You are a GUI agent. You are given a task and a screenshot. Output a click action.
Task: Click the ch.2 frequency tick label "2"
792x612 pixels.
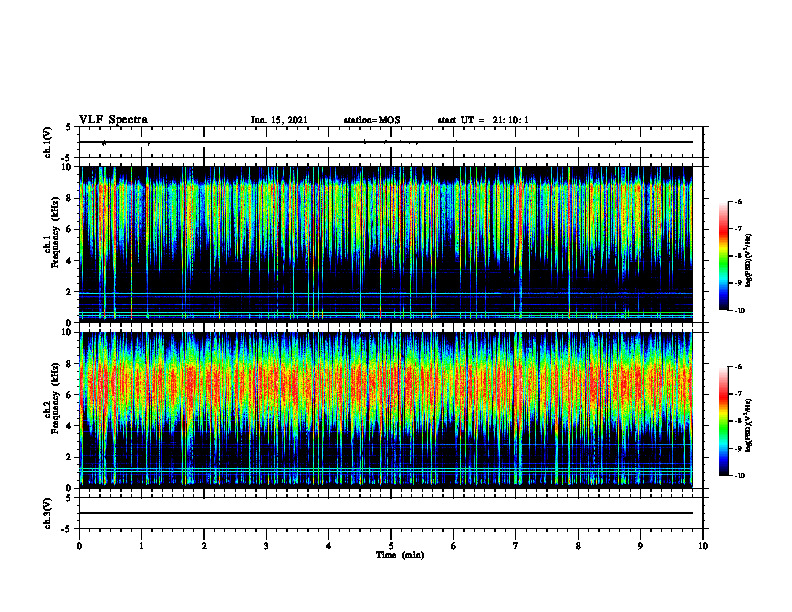coord(71,457)
